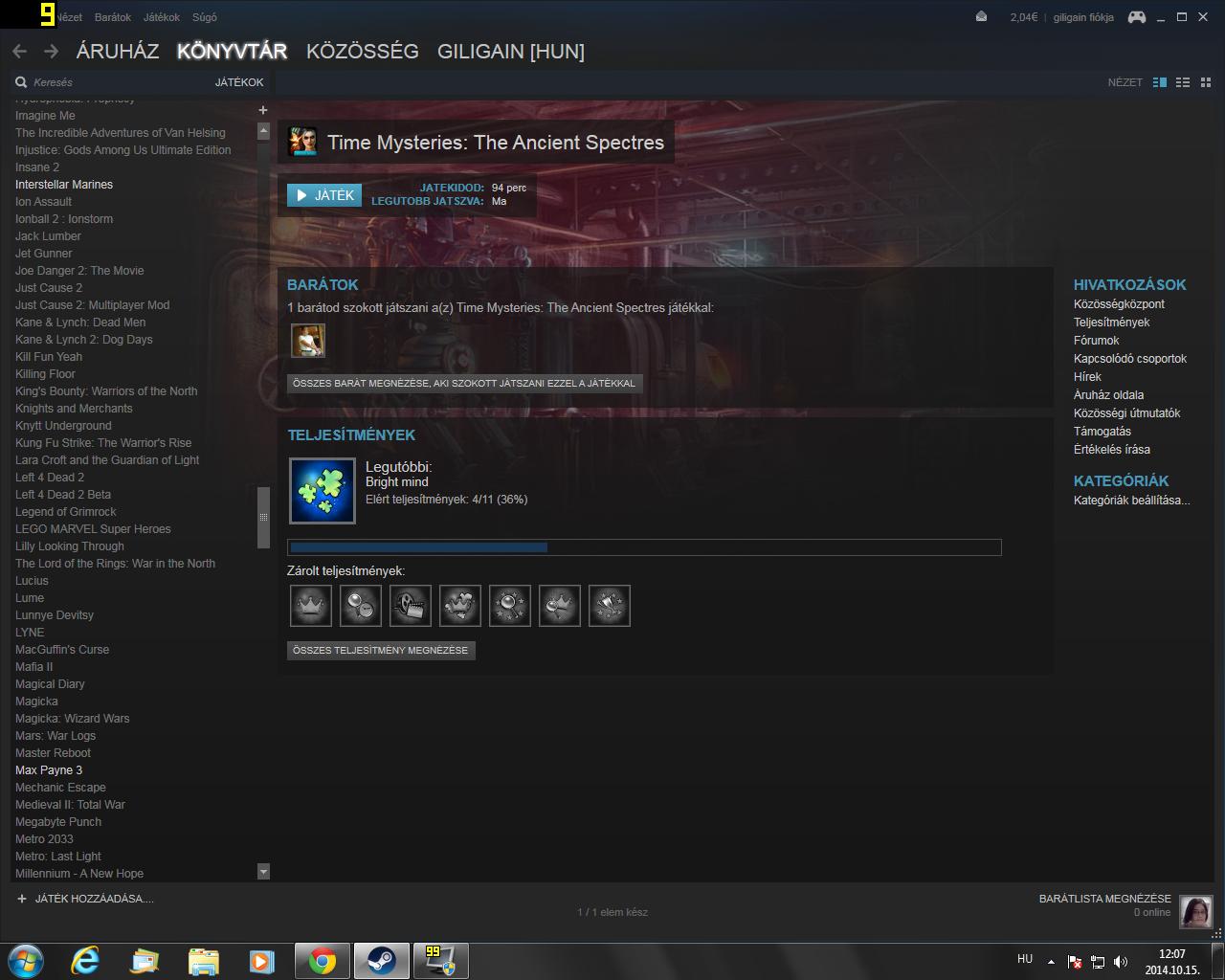This screenshot has width=1225, height=980.
Task: Open the Hírek link
Action: [1087, 377]
